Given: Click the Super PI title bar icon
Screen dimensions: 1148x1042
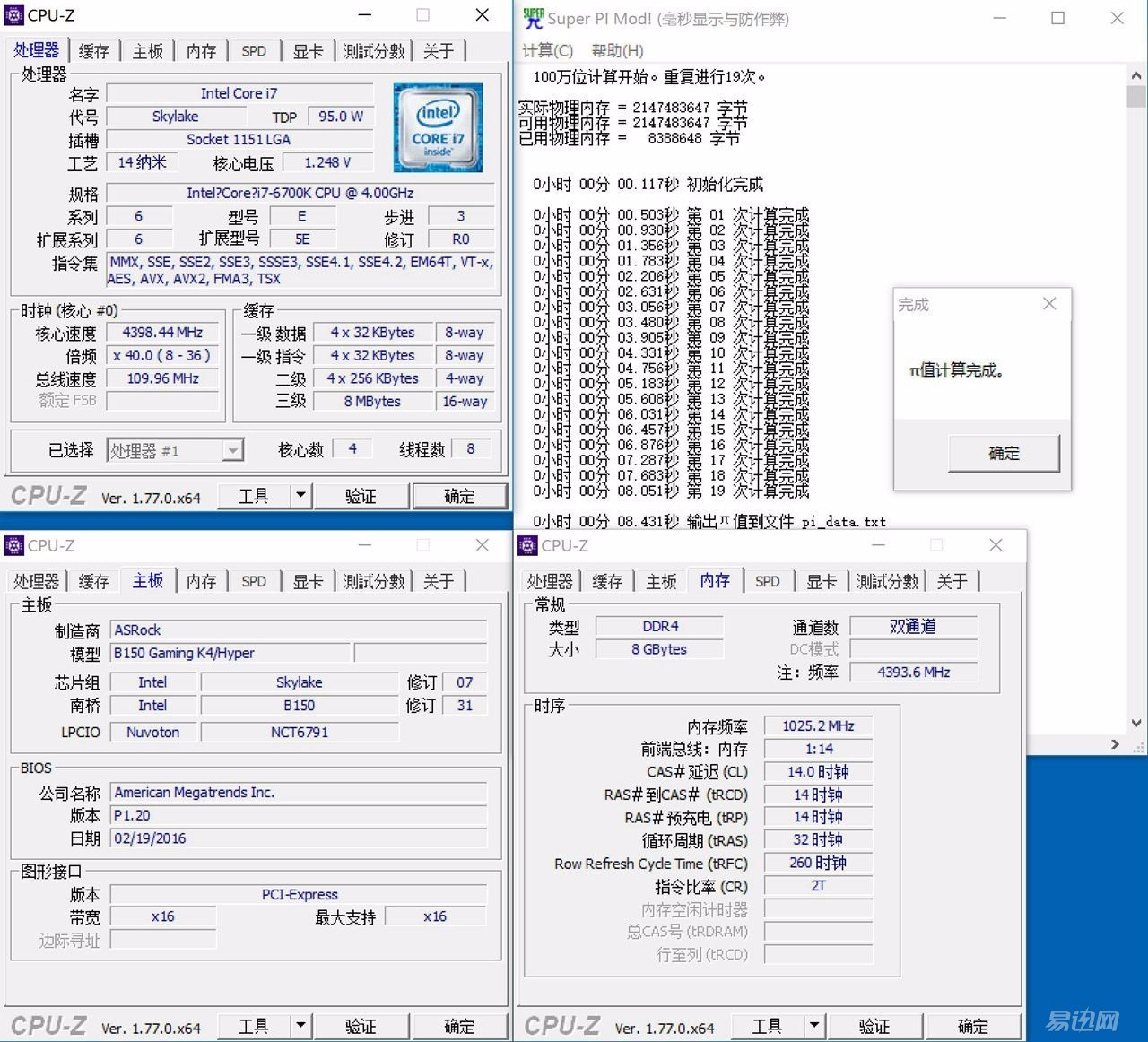Looking at the screenshot, I should coord(533,18).
